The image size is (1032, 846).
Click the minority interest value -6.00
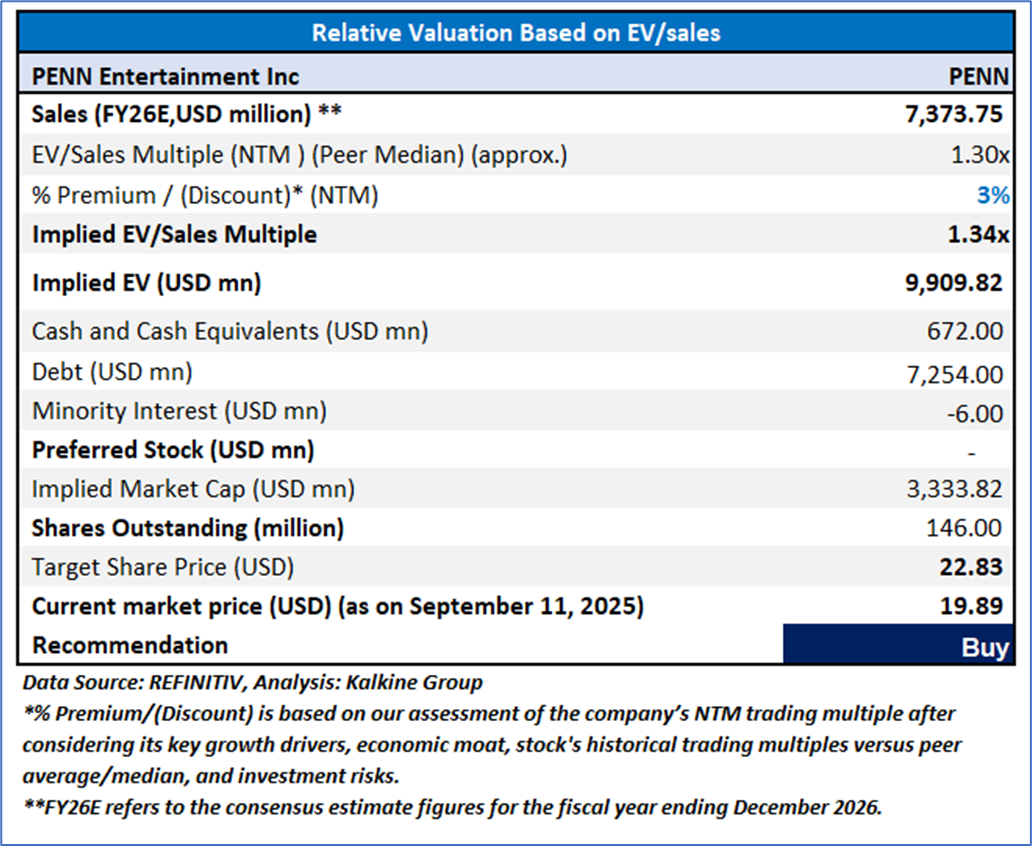pyautogui.click(x=975, y=414)
